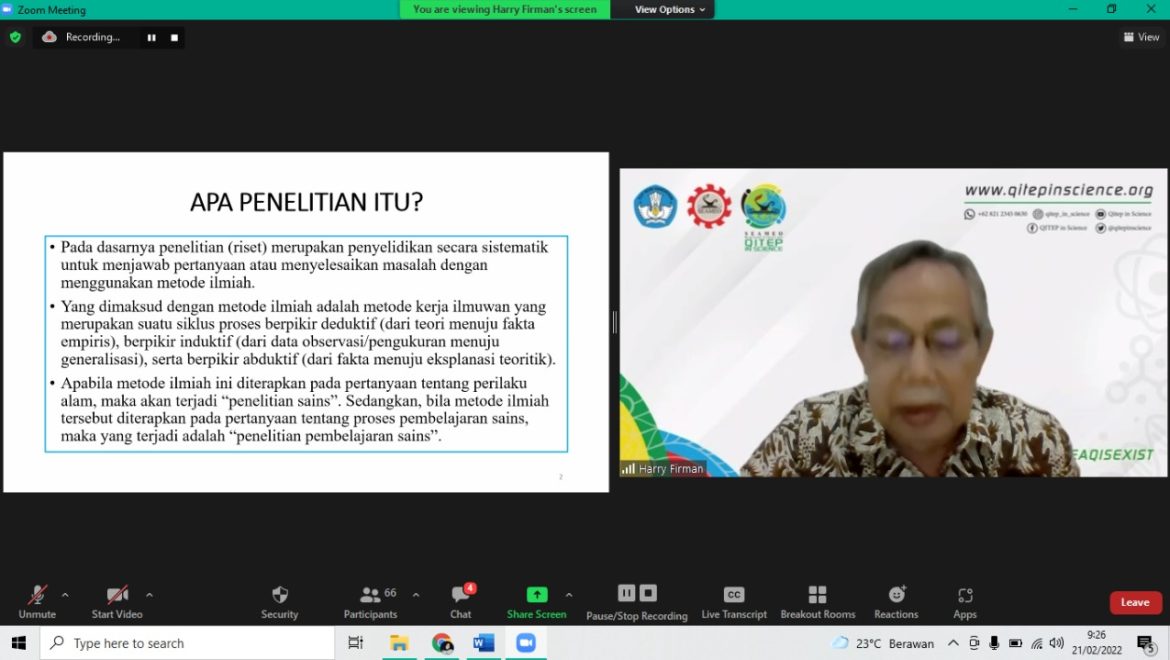Open Zoom Apps
This screenshot has height=660, width=1170.
[964, 598]
